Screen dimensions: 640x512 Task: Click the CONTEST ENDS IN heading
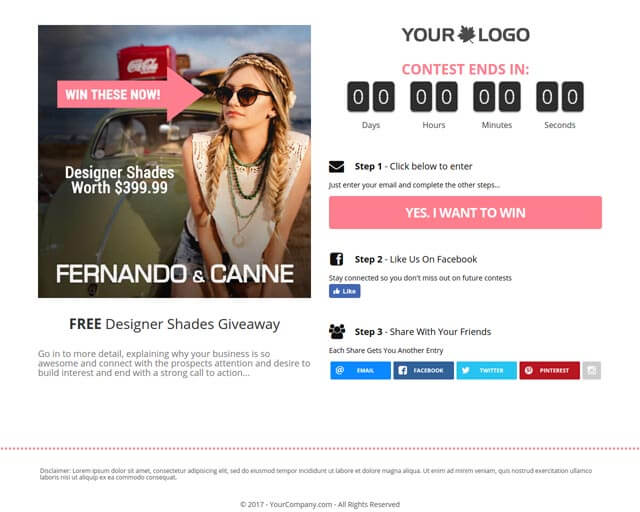point(465,69)
